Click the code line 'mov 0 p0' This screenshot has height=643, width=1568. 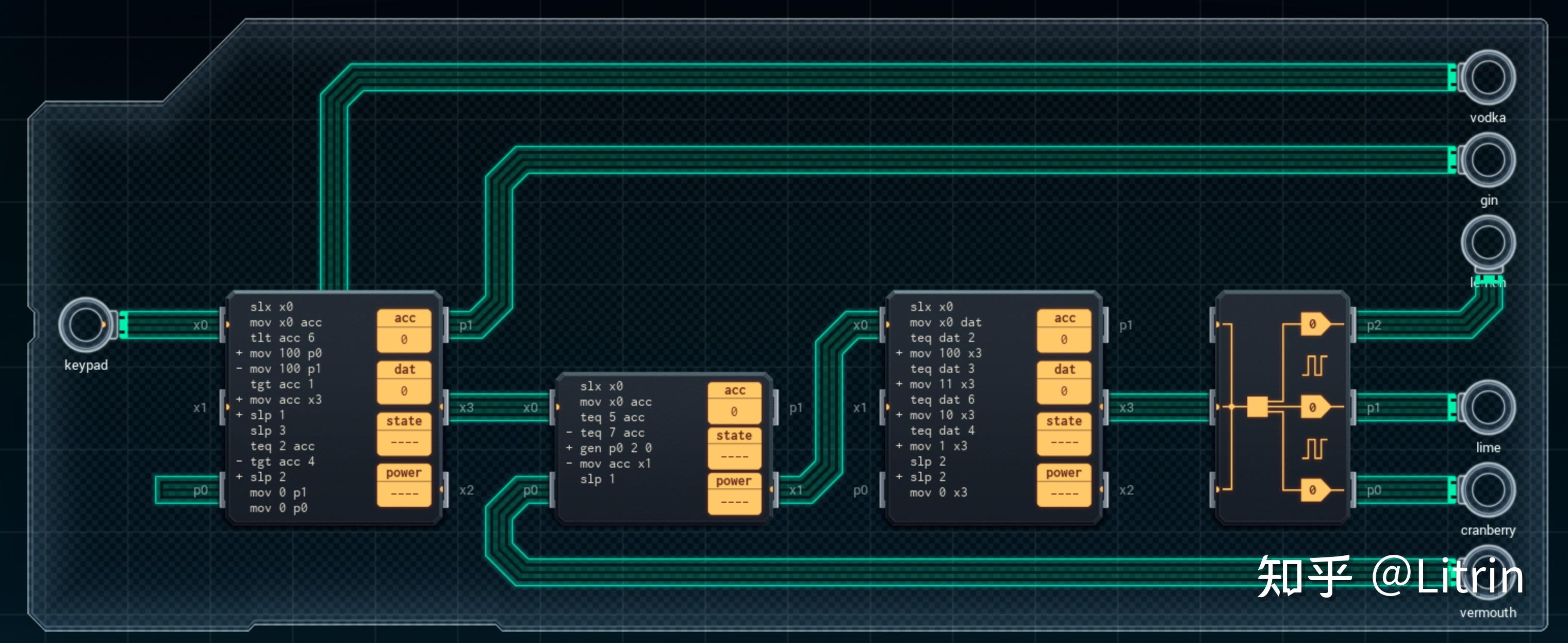[x=278, y=508]
